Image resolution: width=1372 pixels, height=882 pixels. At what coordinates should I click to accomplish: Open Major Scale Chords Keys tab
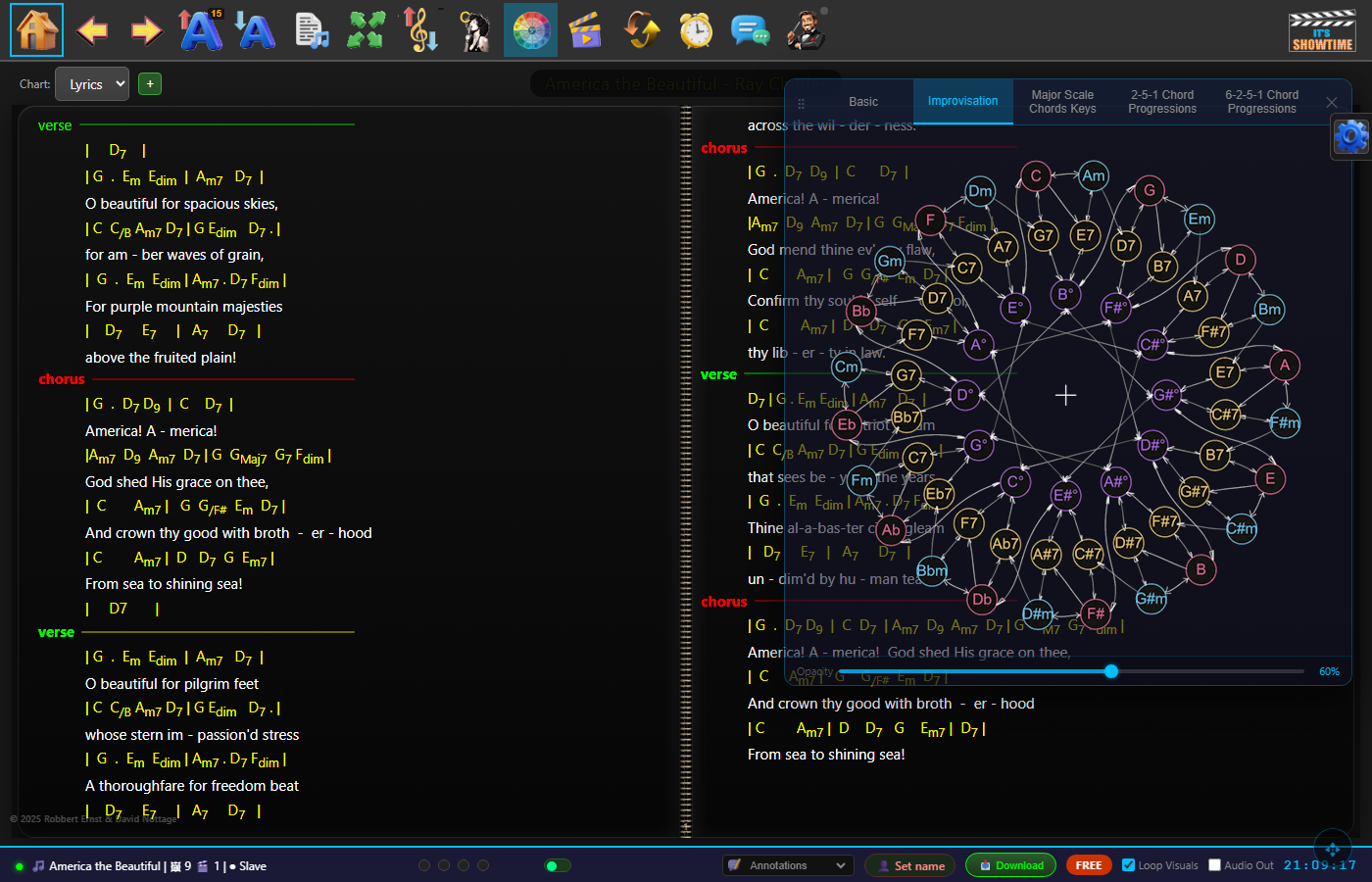pos(1062,102)
